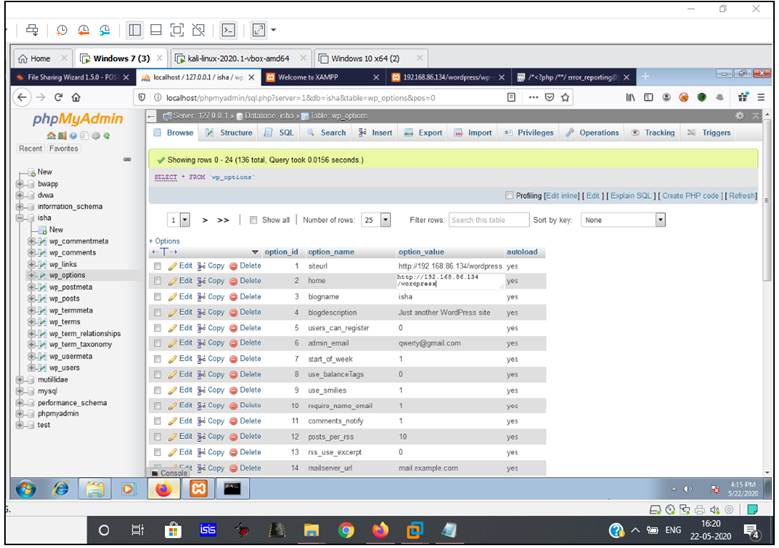Screen dimensions: 779x548
Task: Open Firefox from the Windows 7 taskbar
Action: [164, 489]
